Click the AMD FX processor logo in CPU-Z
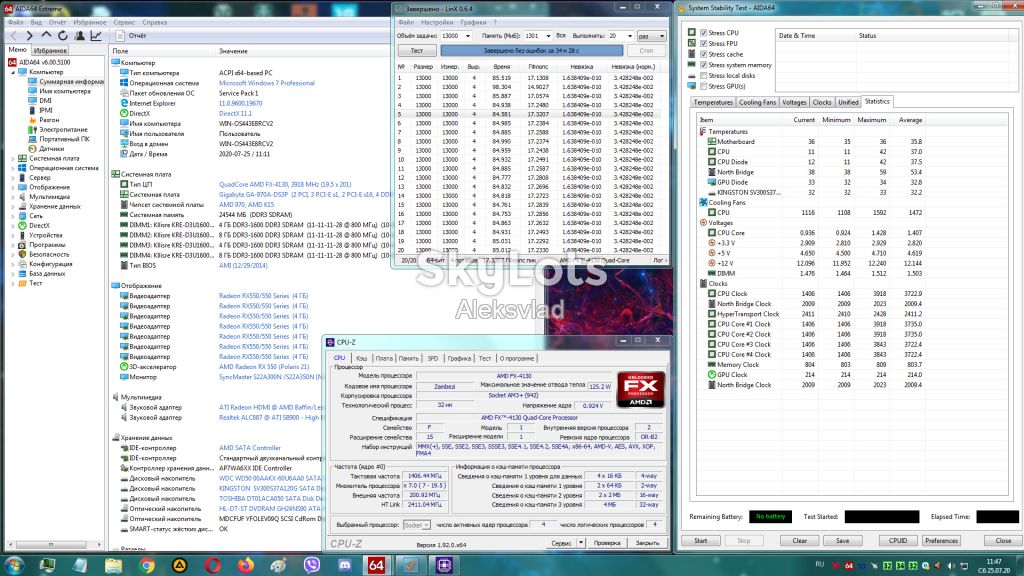Screen dimensions: 1024x576 641,389
